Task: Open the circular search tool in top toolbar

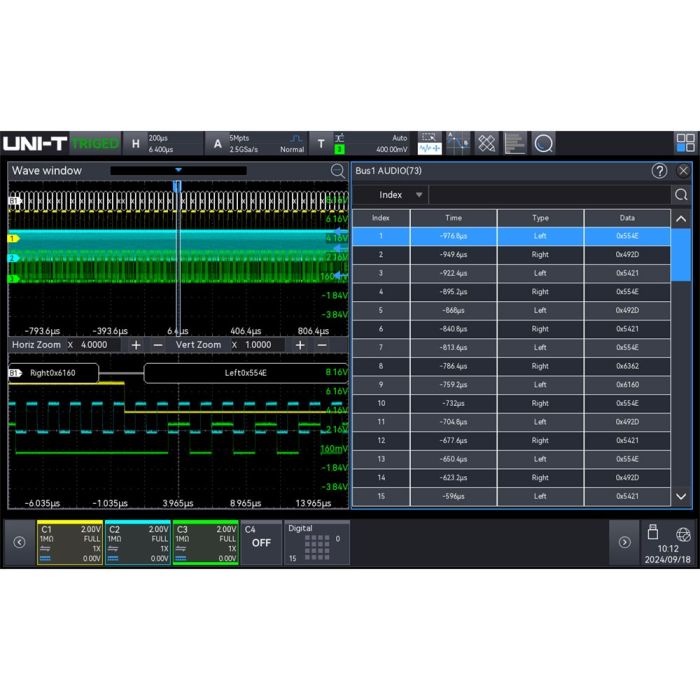Action: [x=543, y=144]
